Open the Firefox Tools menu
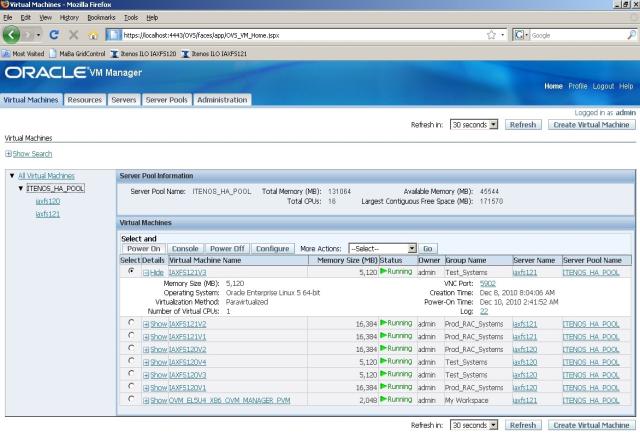The height and width of the screenshot is (440, 640). pos(131,18)
